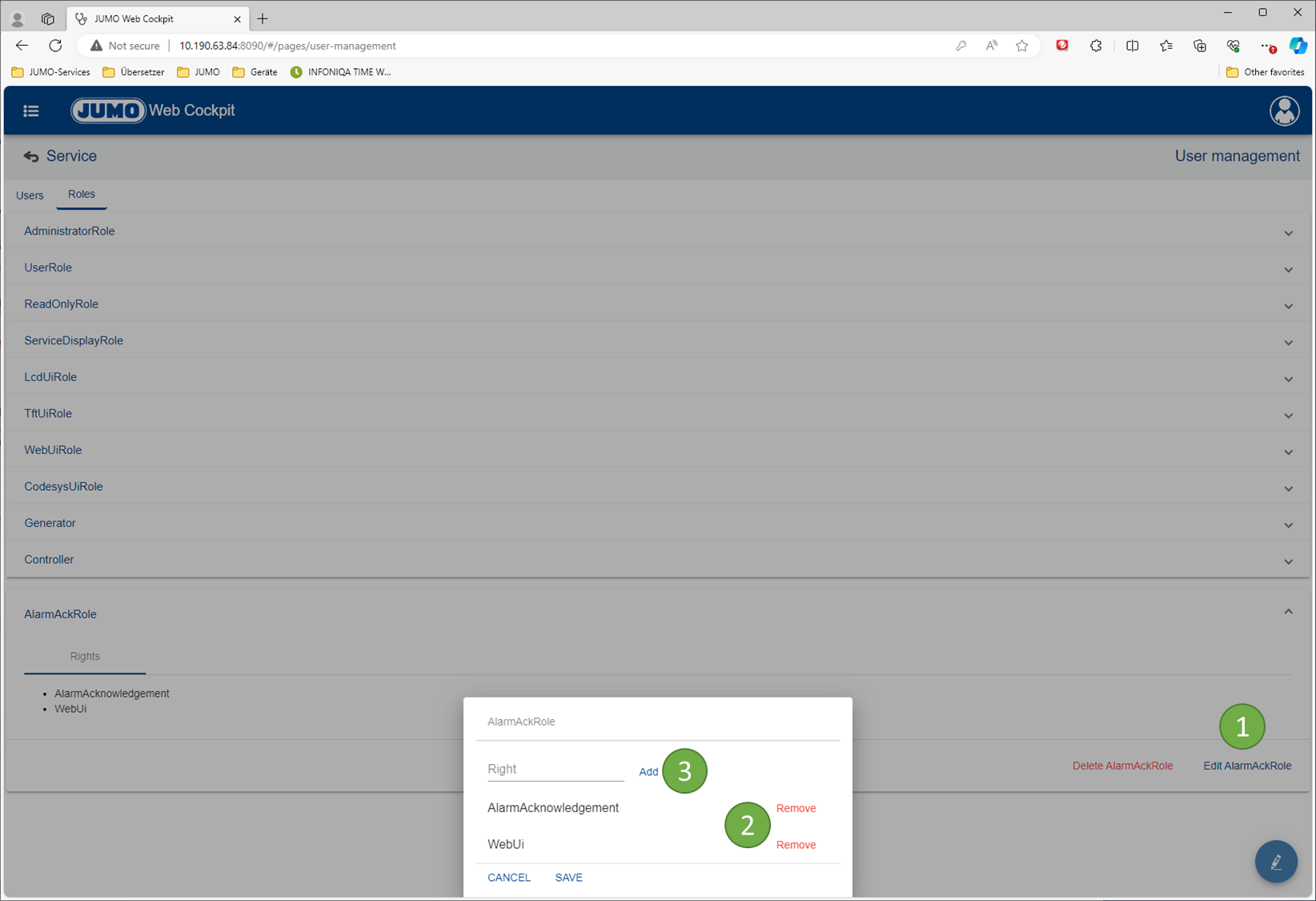The height and width of the screenshot is (901, 1316).
Task: Click the back arrow next to Service
Action: coord(31,157)
